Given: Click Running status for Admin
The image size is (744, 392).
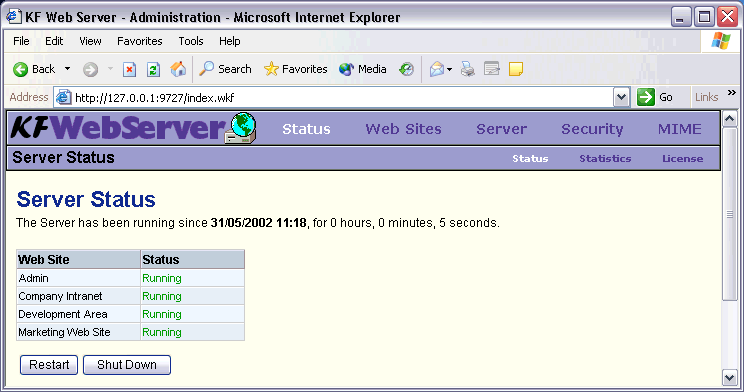Looking at the screenshot, I should pos(162,279).
